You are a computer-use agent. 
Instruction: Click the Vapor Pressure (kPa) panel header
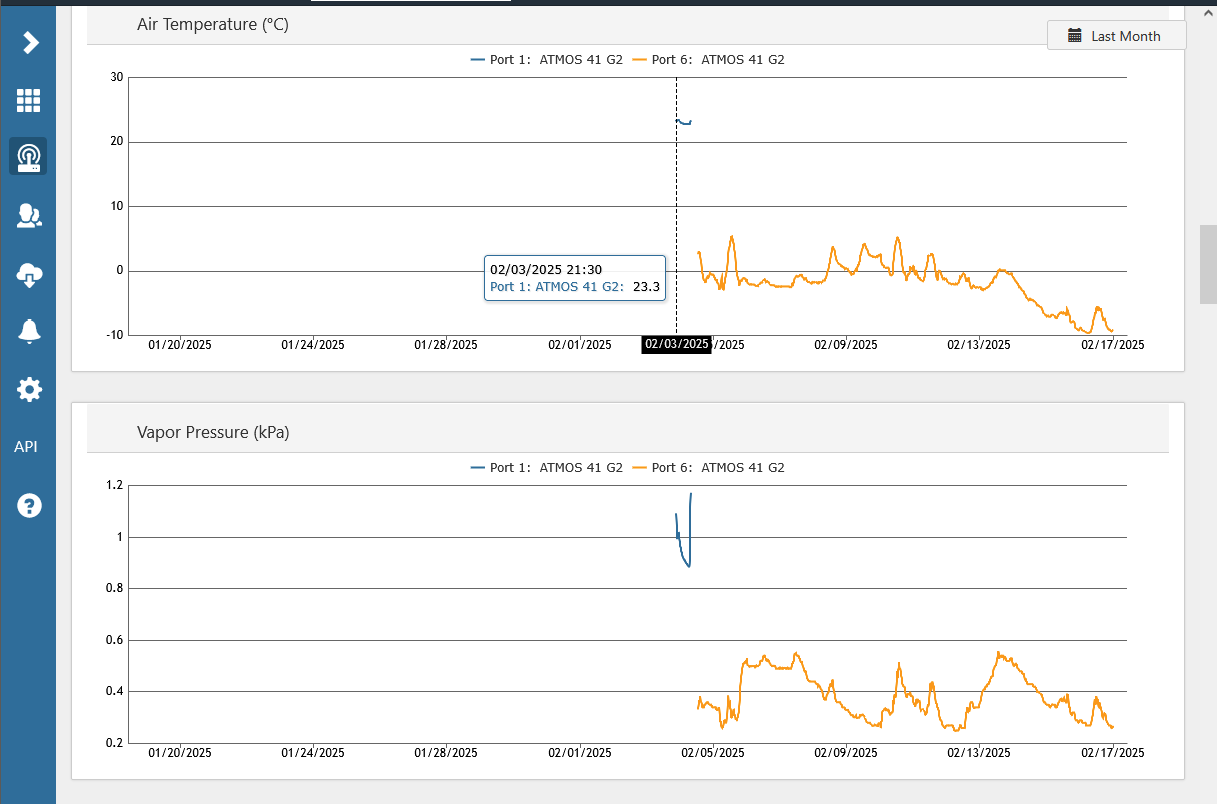[x=213, y=433]
